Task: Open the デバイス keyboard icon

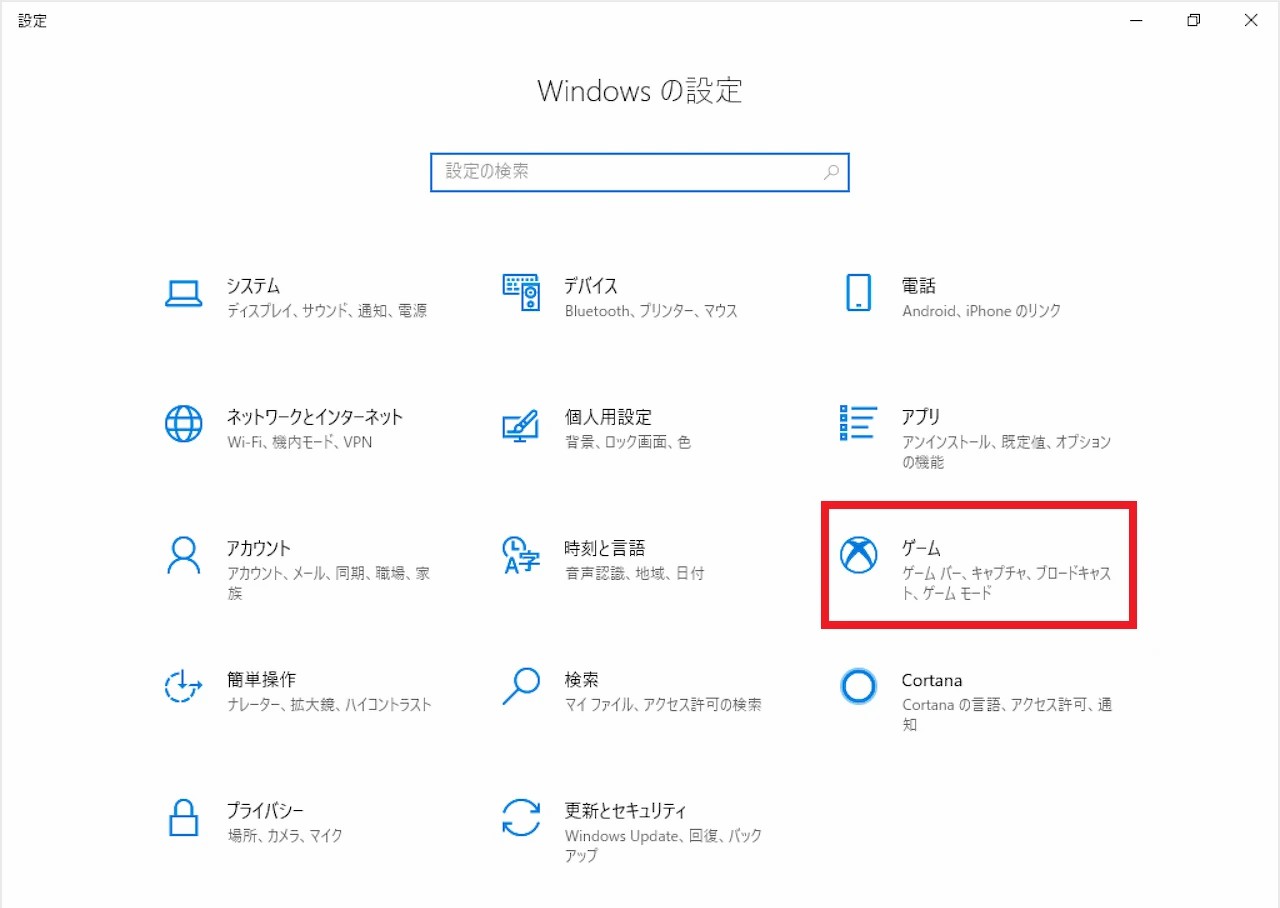Action: coord(521,293)
